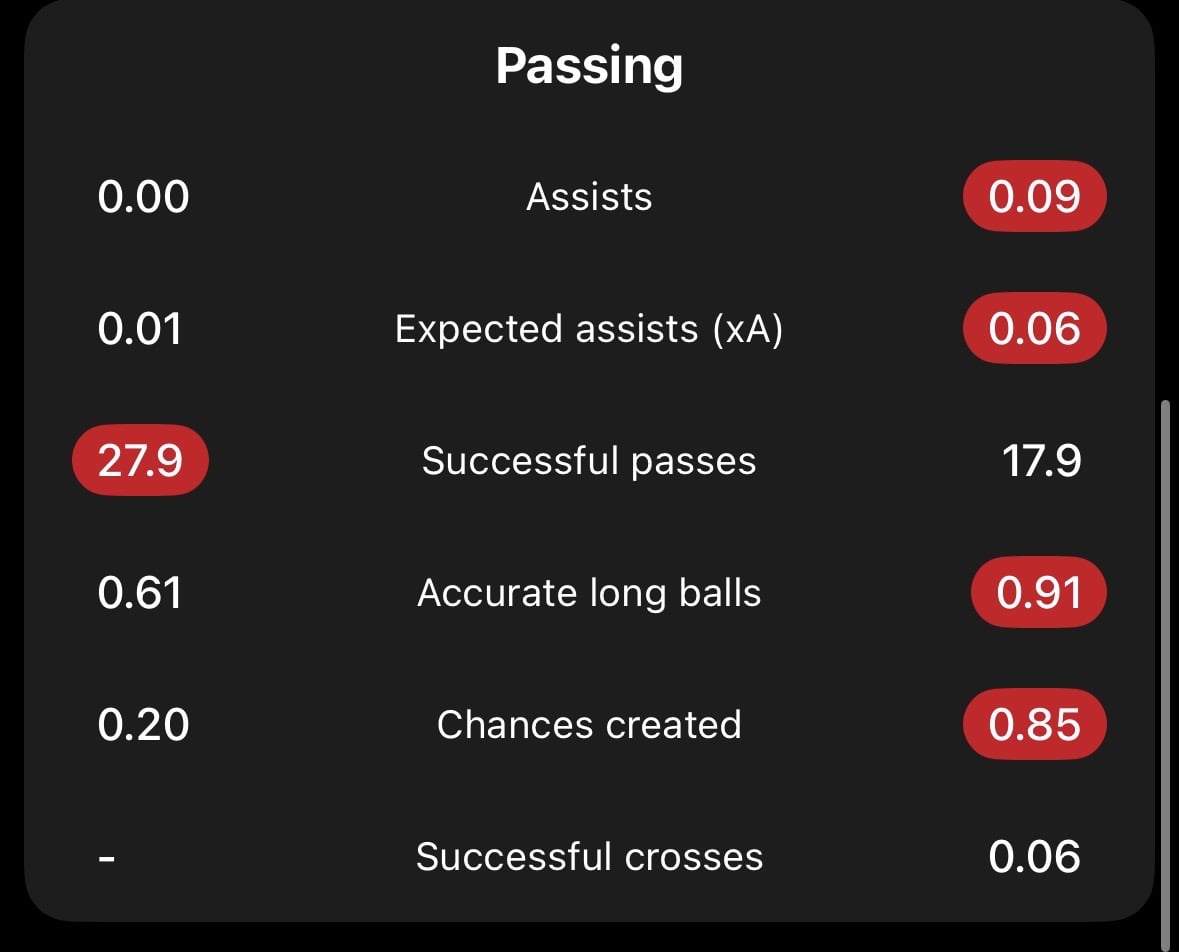This screenshot has height=952, width=1179.
Task: Tap the highlighted 27.9 passes badge
Action: tap(141, 460)
